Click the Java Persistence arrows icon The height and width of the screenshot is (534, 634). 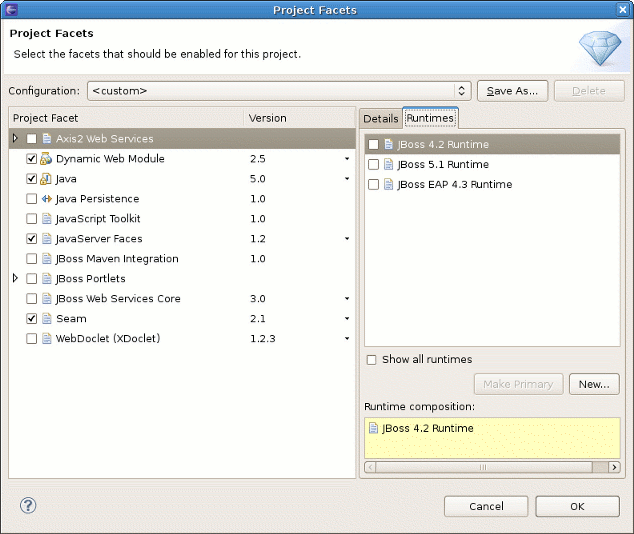(x=47, y=198)
